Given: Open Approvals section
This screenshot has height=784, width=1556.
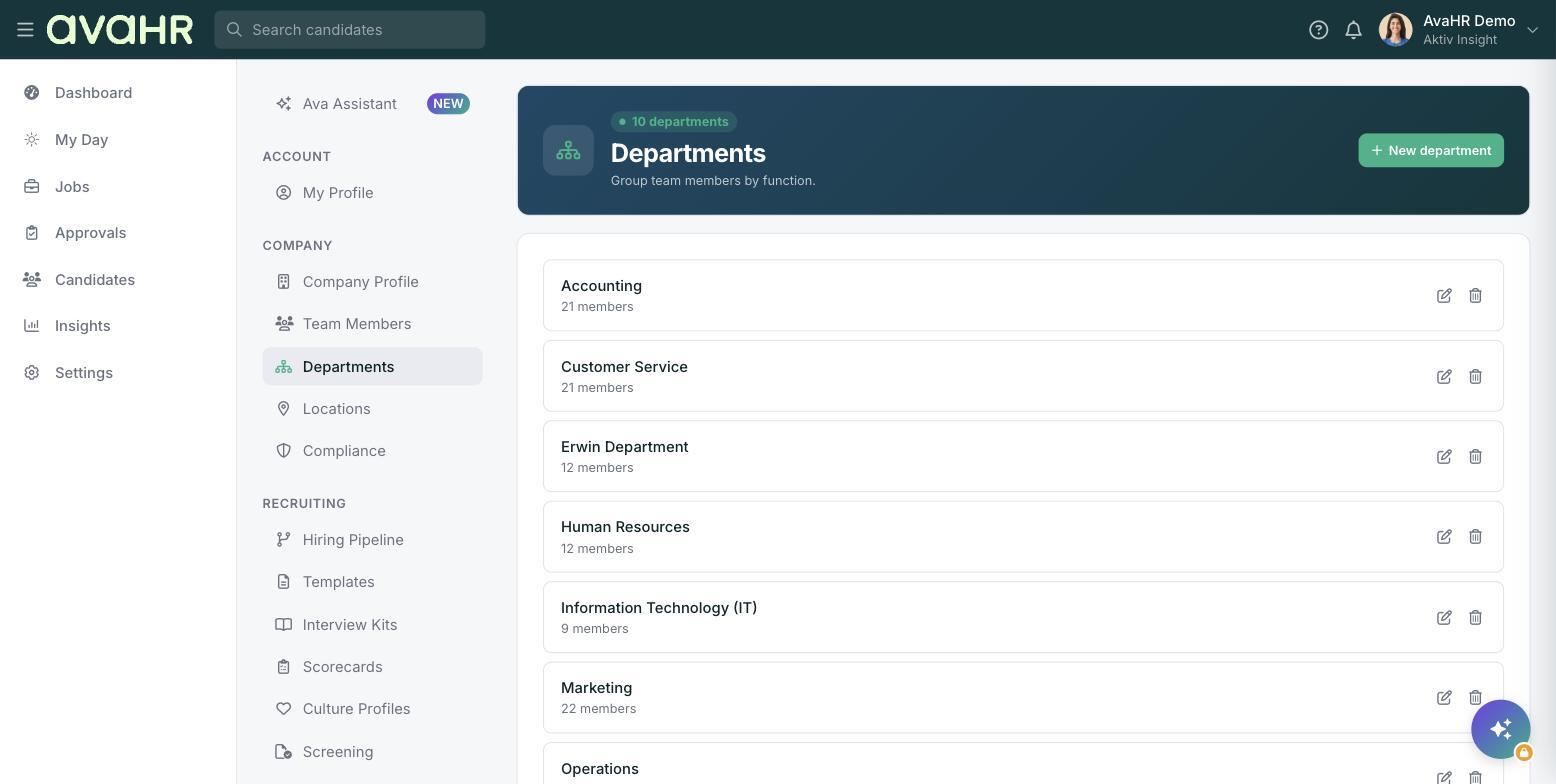Looking at the screenshot, I should click(90, 233).
